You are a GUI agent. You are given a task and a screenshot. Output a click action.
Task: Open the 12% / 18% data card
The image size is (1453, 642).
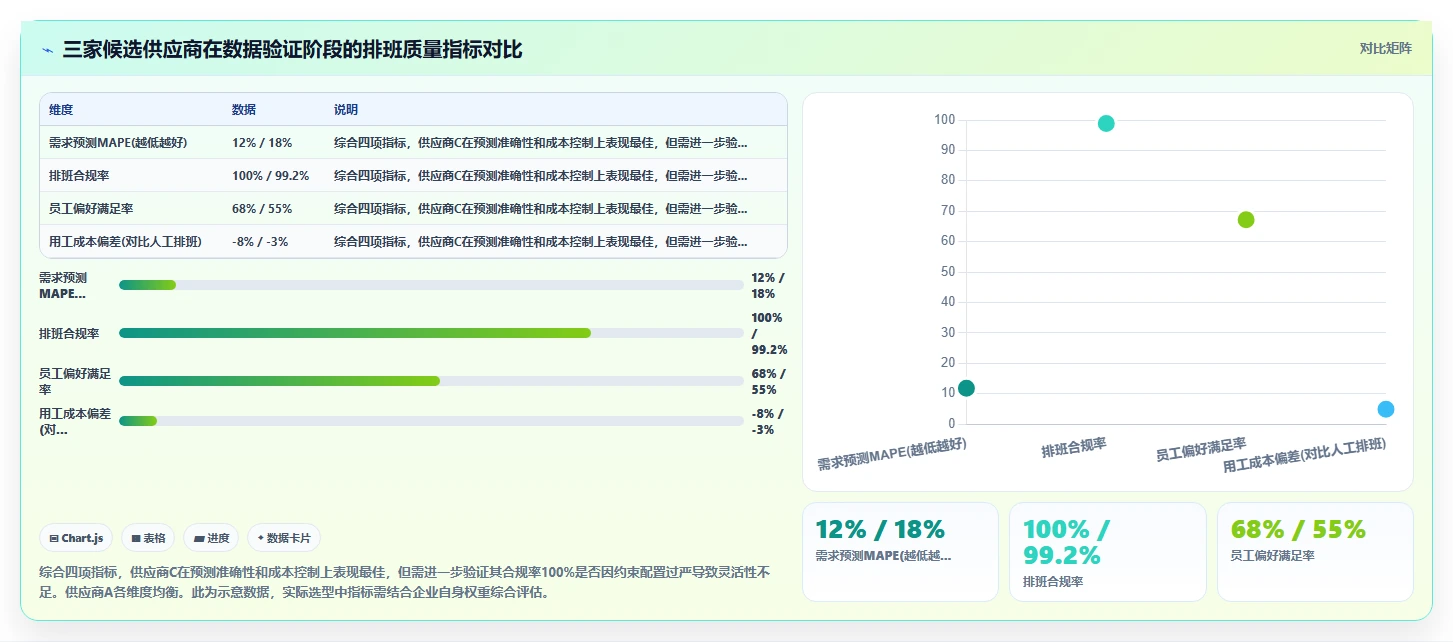[x=900, y=552]
